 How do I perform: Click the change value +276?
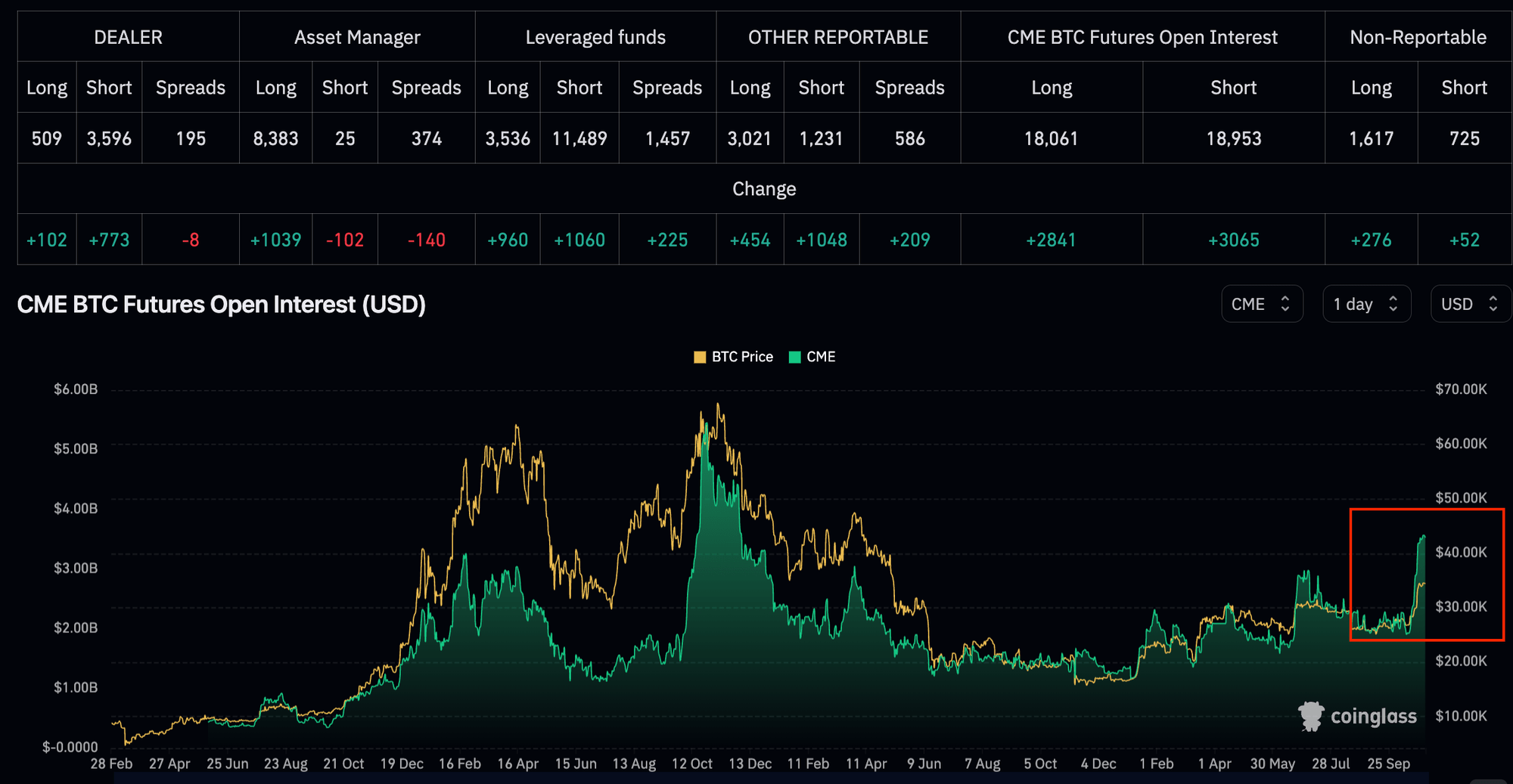(x=1372, y=240)
